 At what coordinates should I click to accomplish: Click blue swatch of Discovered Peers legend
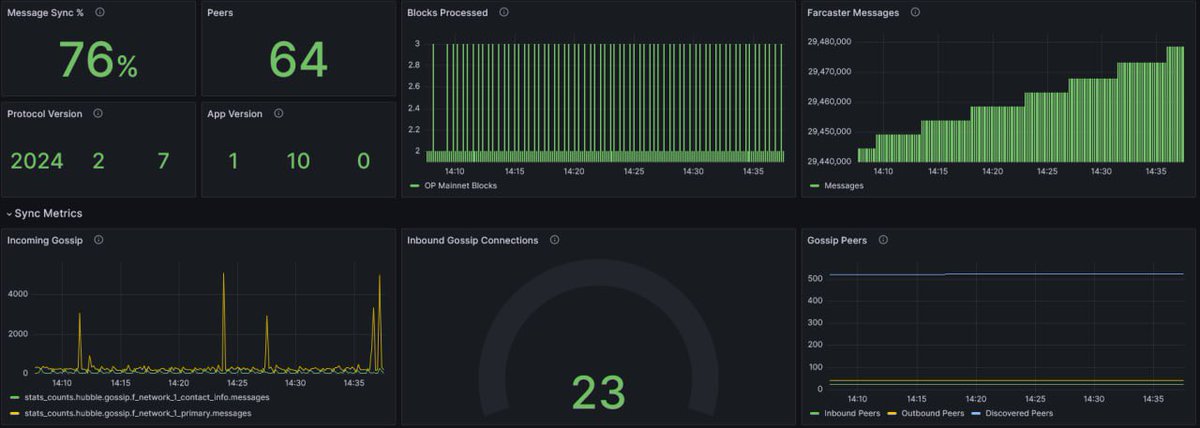point(976,412)
